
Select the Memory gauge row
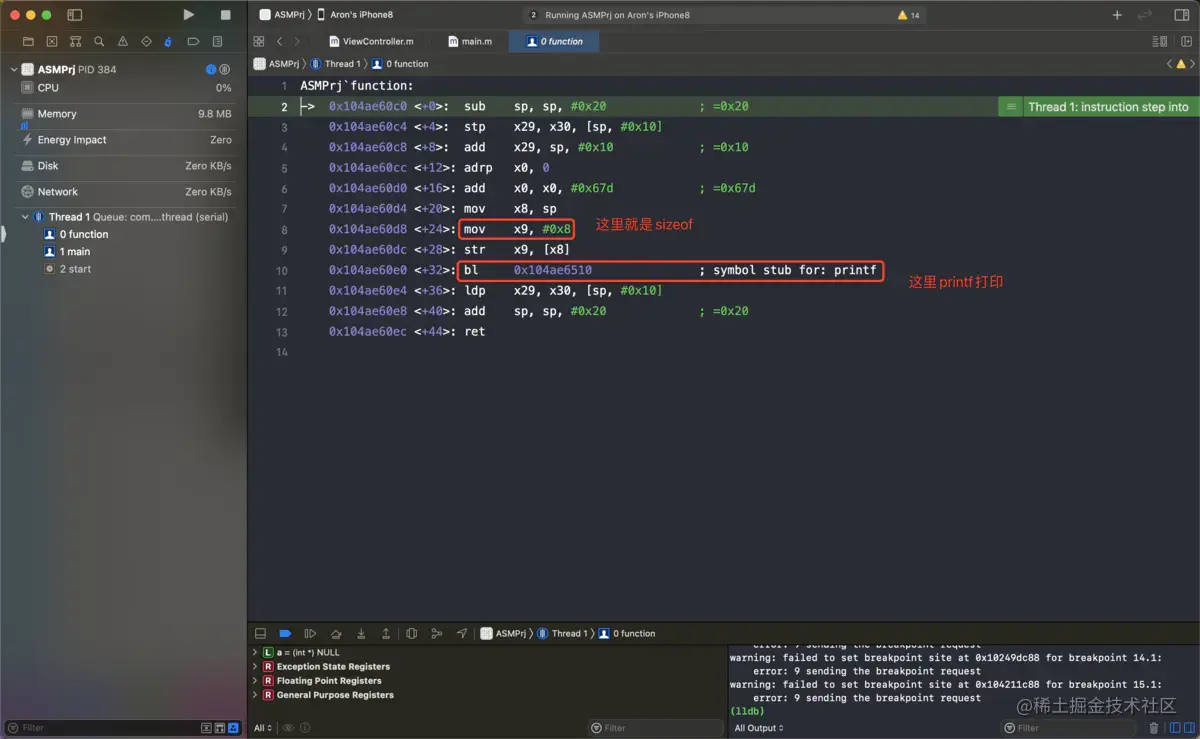[x=124, y=114]
